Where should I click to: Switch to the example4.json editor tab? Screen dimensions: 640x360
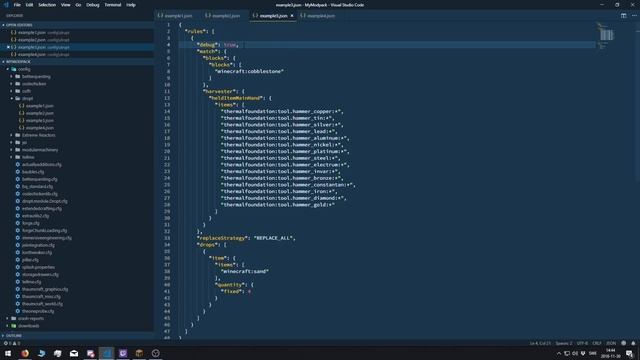[x=321, y=16]
